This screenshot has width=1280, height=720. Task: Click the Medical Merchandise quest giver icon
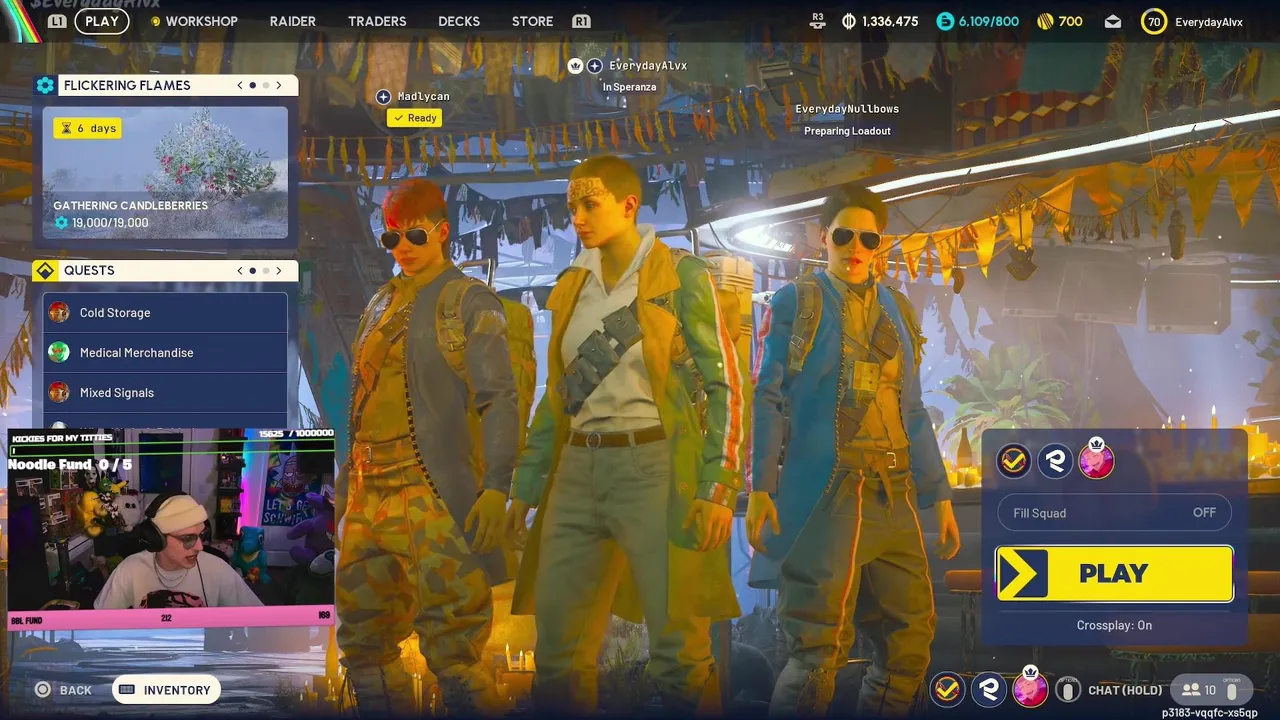pos(60,352)
